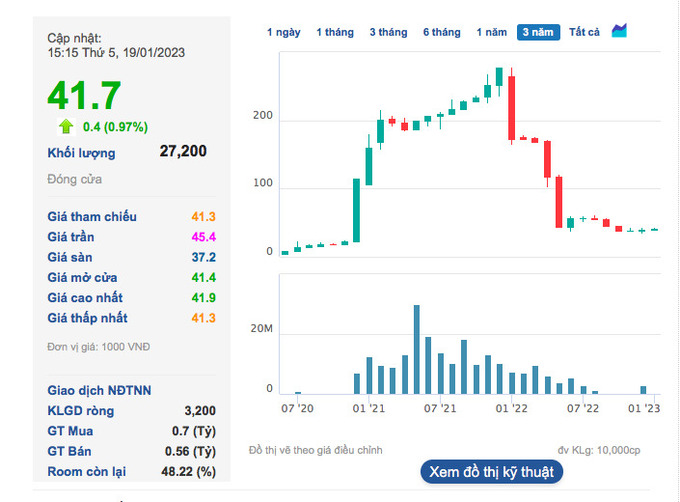Select the 1 năm time range
The width and height of the screenshot is (680, 502).
(x=492, y=33)
